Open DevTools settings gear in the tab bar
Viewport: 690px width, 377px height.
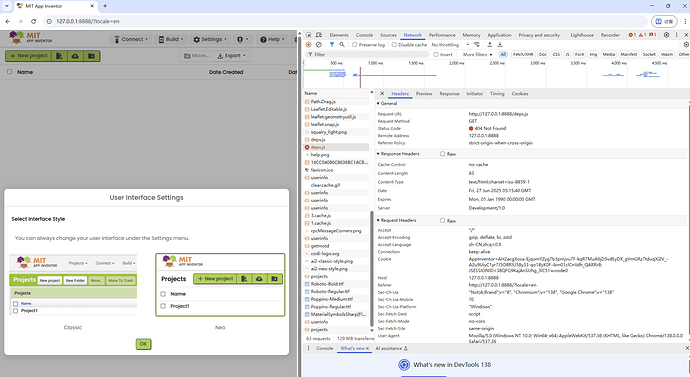666,35
